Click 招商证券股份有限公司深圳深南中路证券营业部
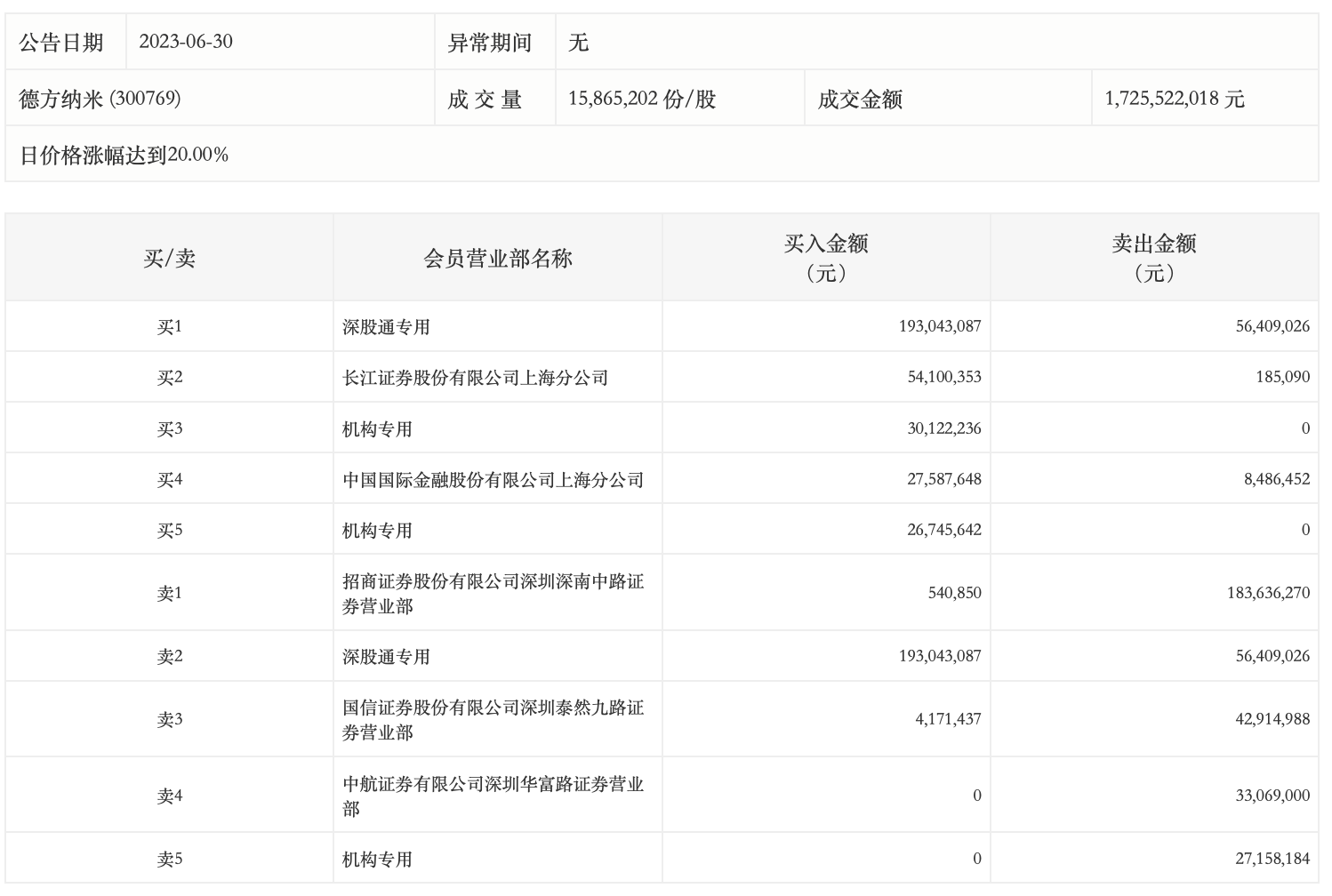The height and width of the screenshot is (896, 1332). coord(493,594)
